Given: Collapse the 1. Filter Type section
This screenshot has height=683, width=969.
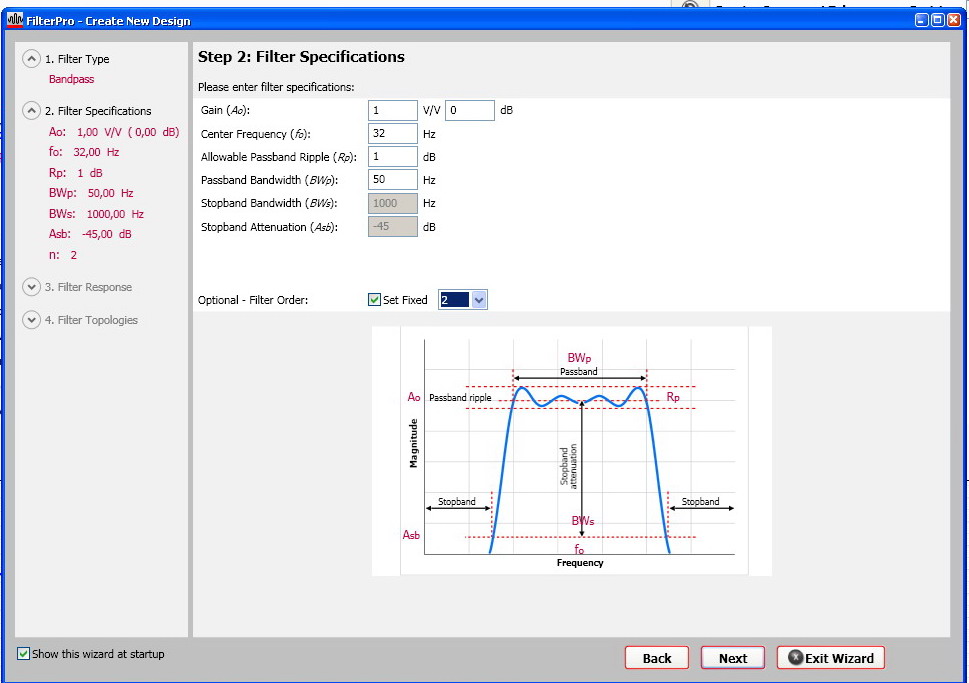Looking at the screenshot, I should (x=31, y=59).
